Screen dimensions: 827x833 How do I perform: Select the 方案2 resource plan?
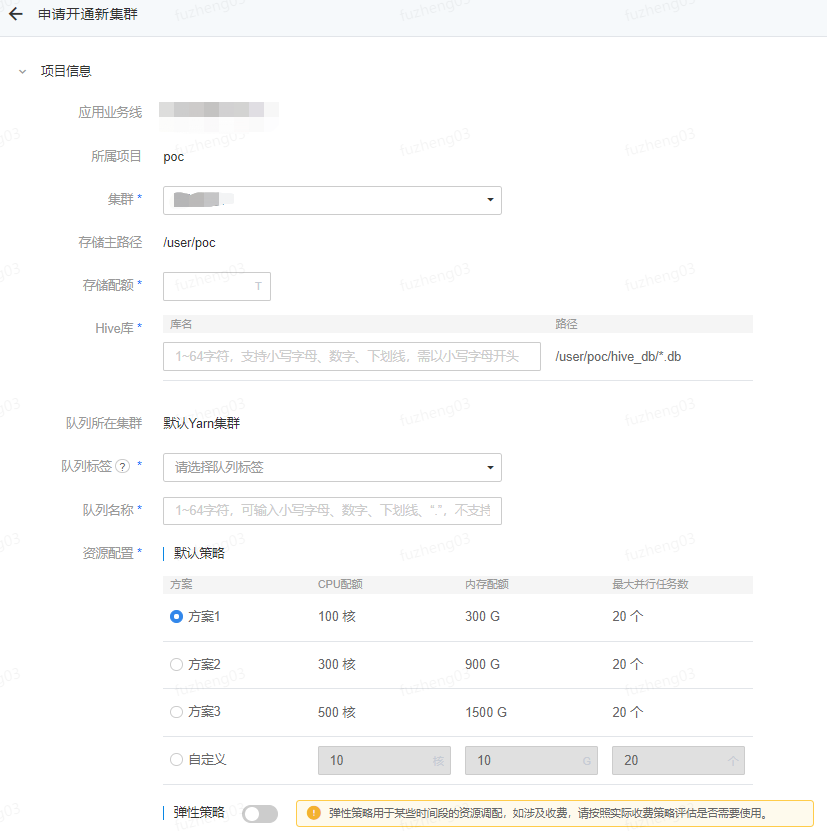coord(175,664)
